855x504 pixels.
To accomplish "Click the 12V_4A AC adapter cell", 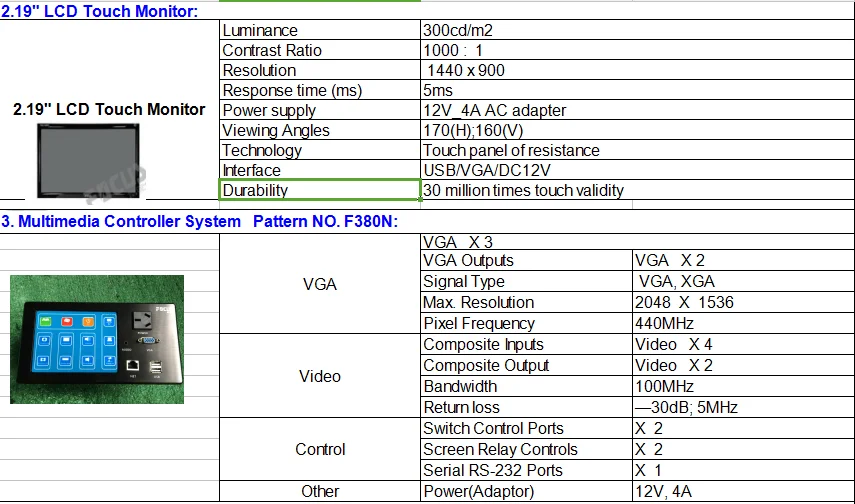I will [637, 110].
